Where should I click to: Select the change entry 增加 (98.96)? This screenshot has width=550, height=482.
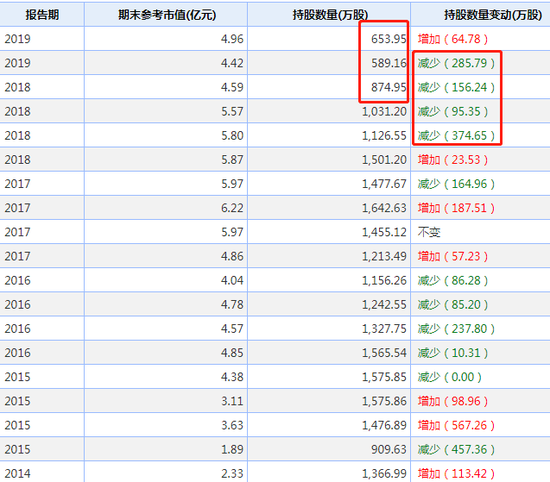pos(452,401)
